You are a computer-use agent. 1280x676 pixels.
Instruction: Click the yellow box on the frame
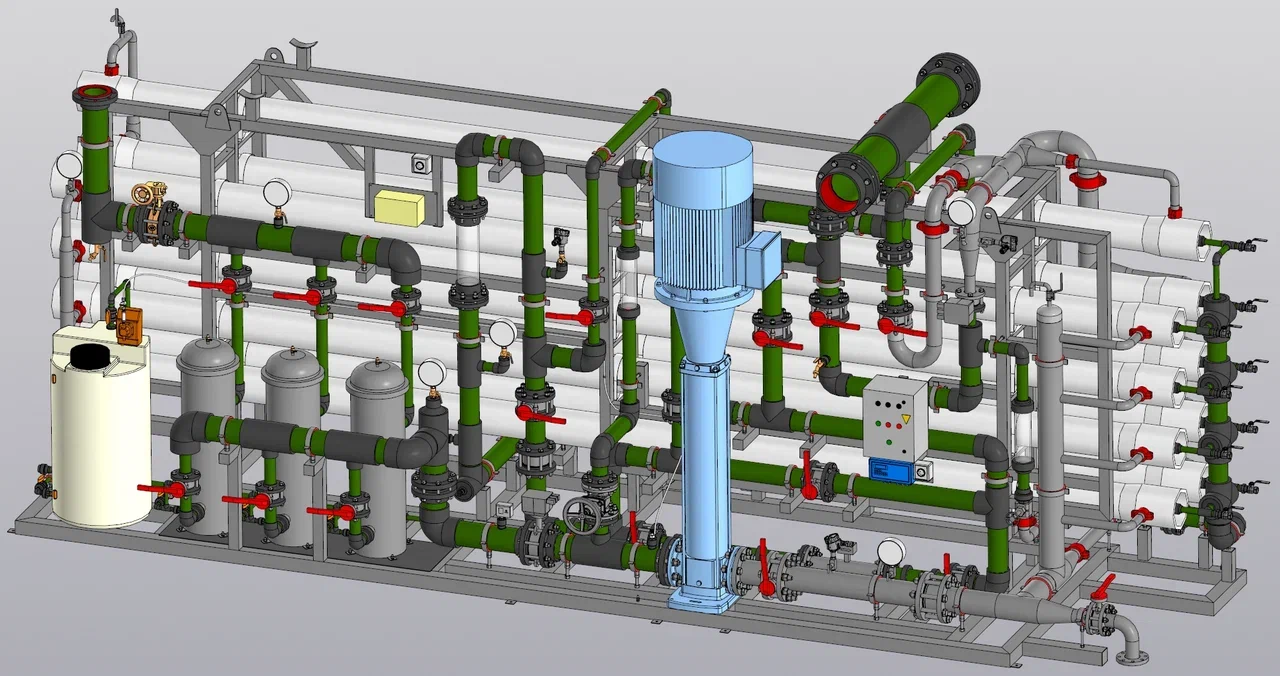tap(400, 206)
